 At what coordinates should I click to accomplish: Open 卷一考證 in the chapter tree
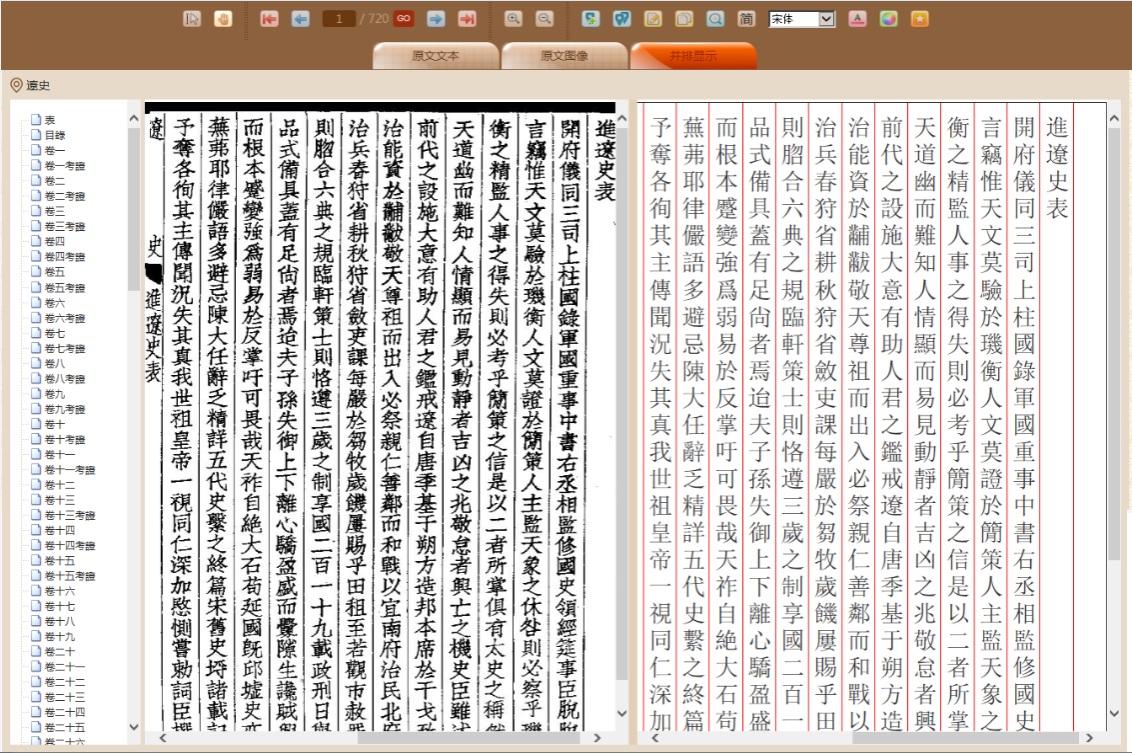(65, 165)
